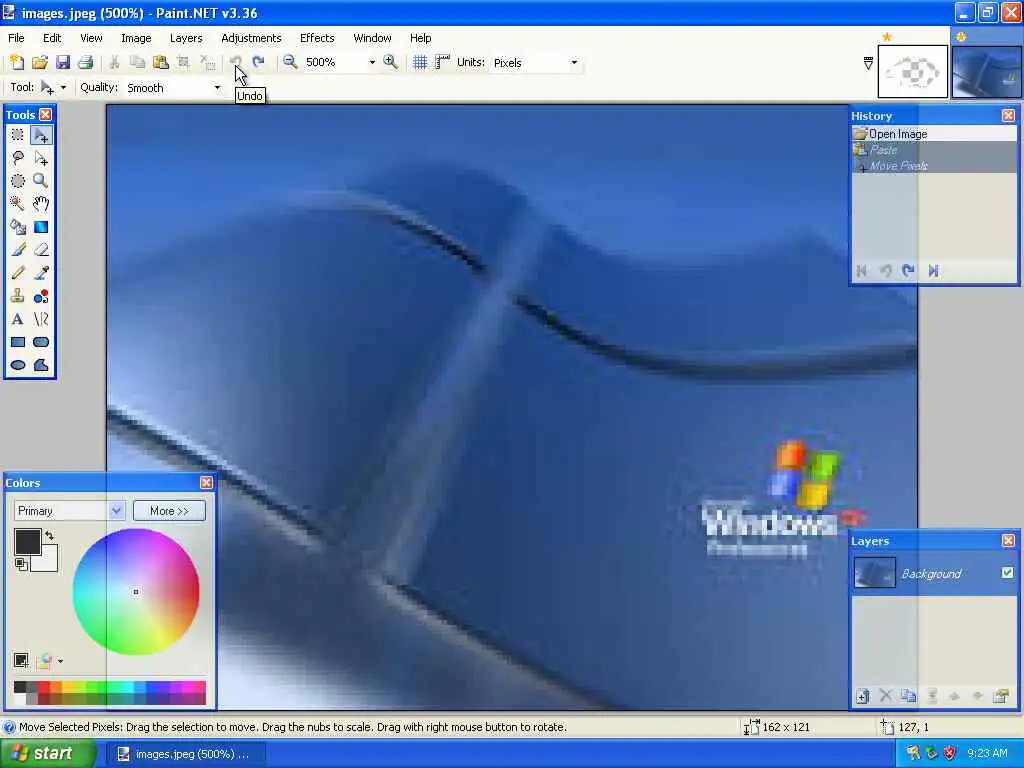Open the palette management dropdown in Colors

tap(60, 661)
